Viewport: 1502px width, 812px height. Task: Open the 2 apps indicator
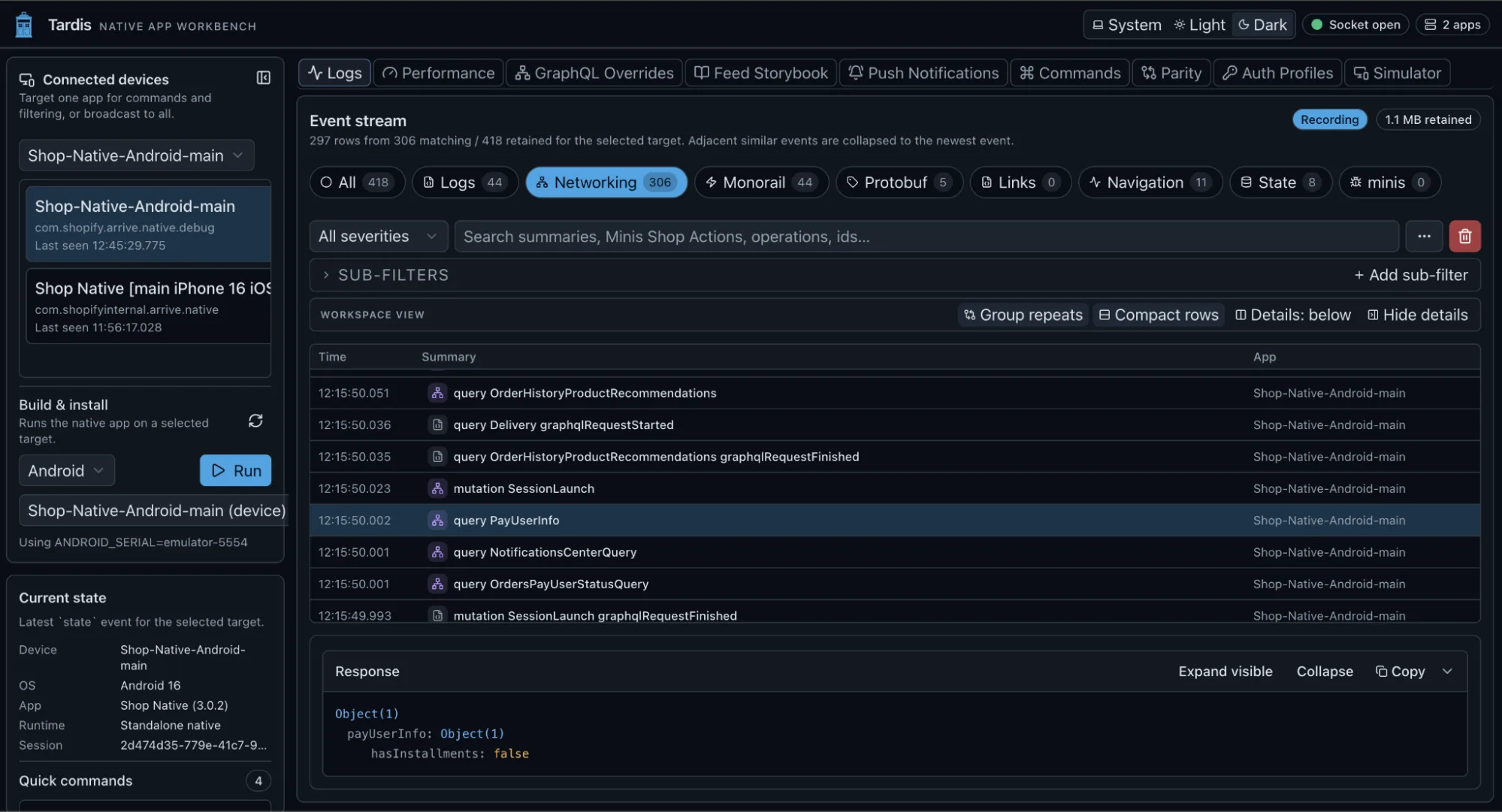[1452, 25]
